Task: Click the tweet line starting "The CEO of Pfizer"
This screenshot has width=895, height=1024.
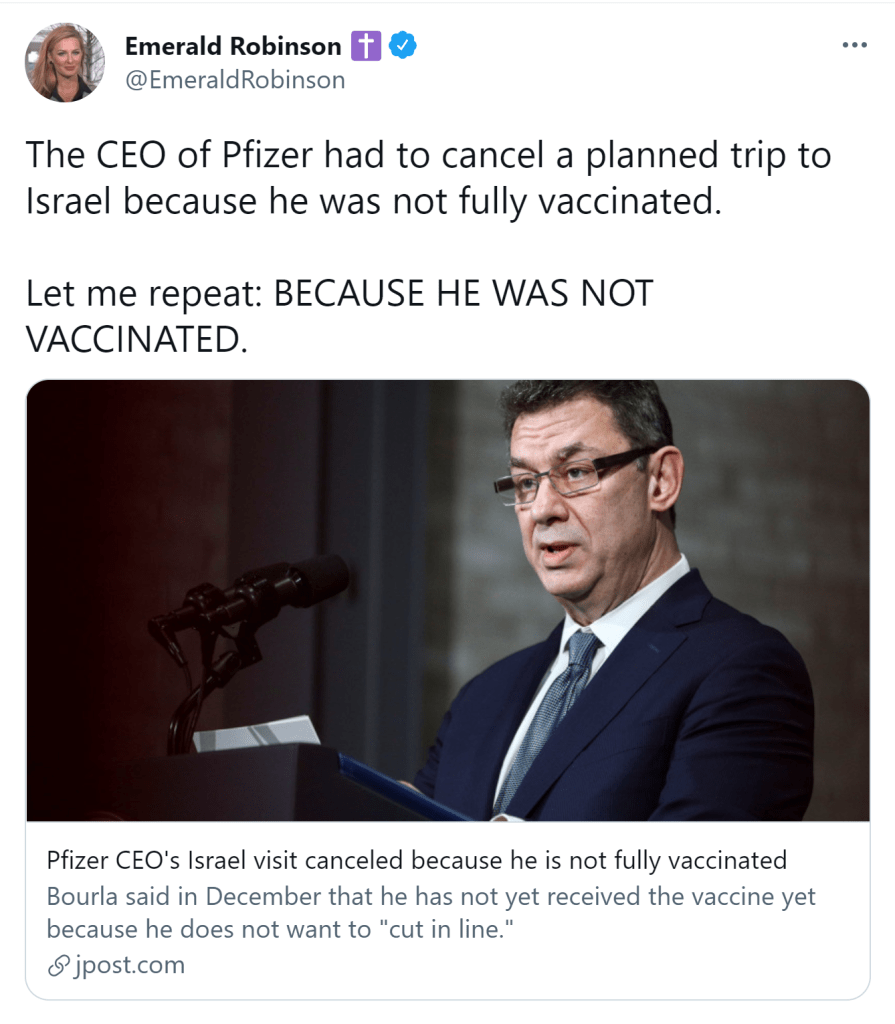Action: click(428, 156)
